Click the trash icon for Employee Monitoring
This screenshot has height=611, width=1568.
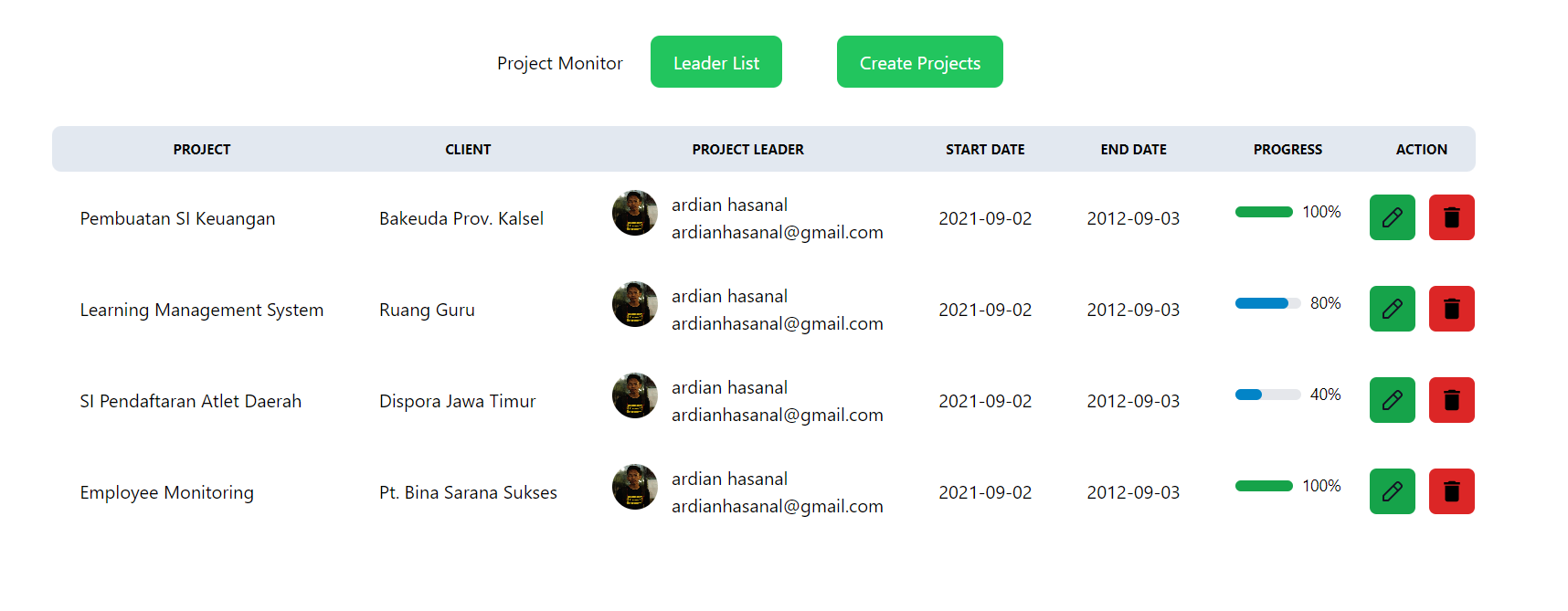(1451, 491)
